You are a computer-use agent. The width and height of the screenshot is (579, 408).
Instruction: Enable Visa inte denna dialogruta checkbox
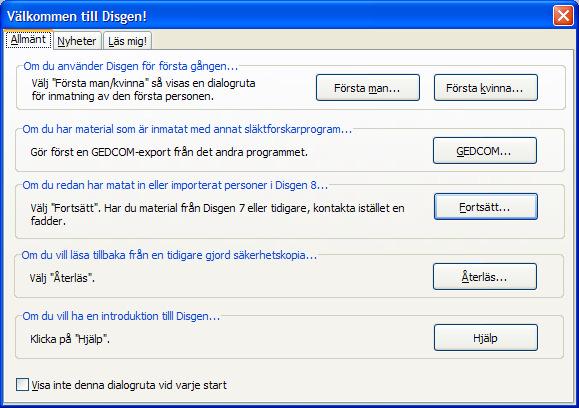(22, 385)
